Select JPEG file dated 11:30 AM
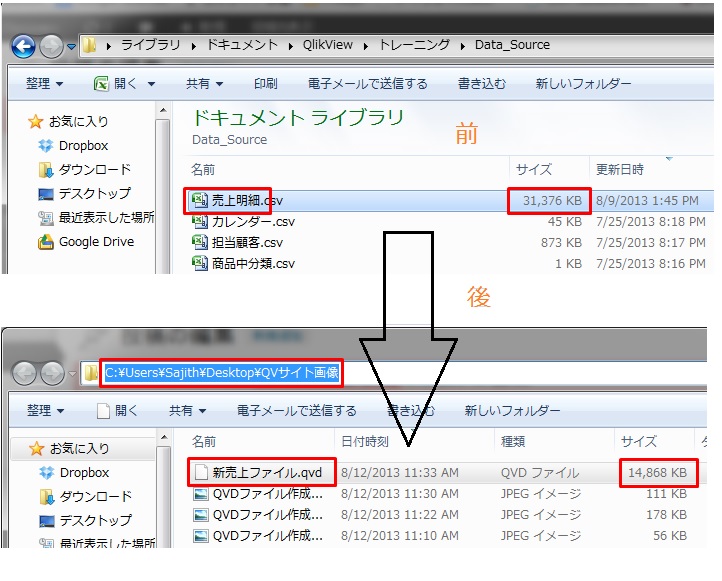This screenshot has height=581, width=722. point(258,494)
